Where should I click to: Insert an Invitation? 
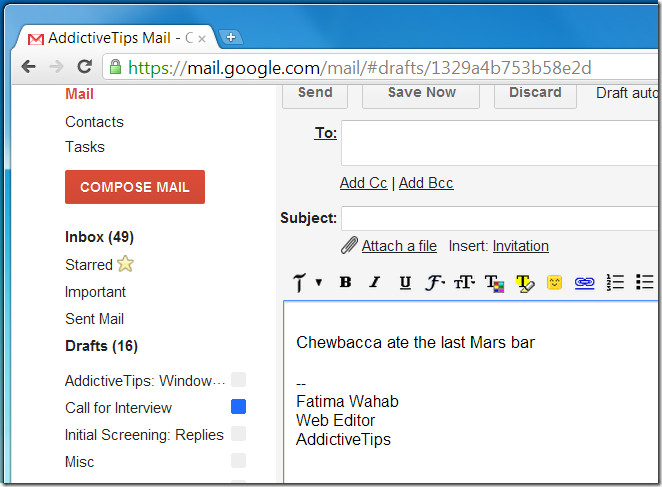click(521, 246)
